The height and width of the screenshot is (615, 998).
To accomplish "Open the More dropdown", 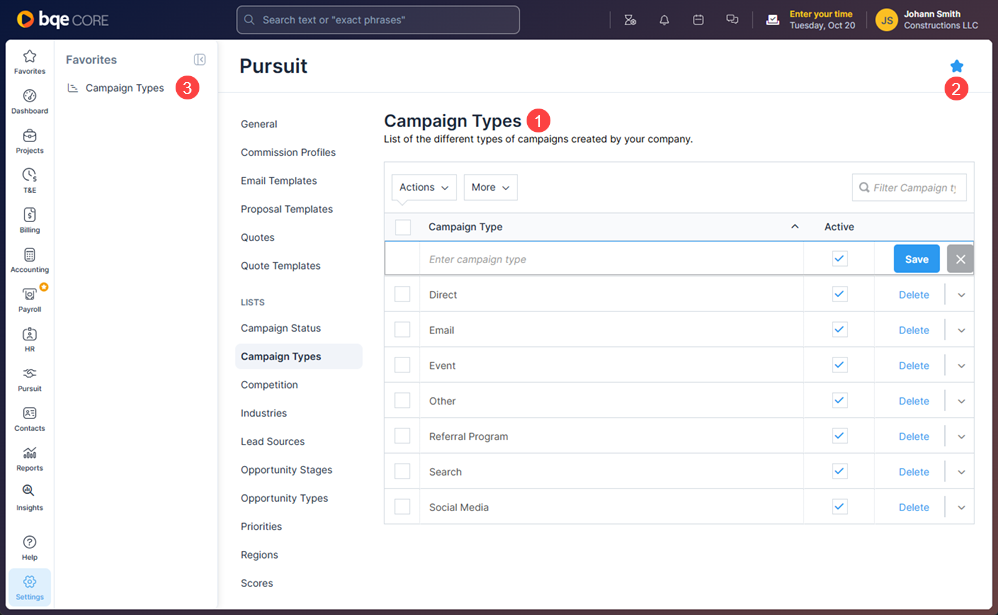I will [x=490, y=187].
